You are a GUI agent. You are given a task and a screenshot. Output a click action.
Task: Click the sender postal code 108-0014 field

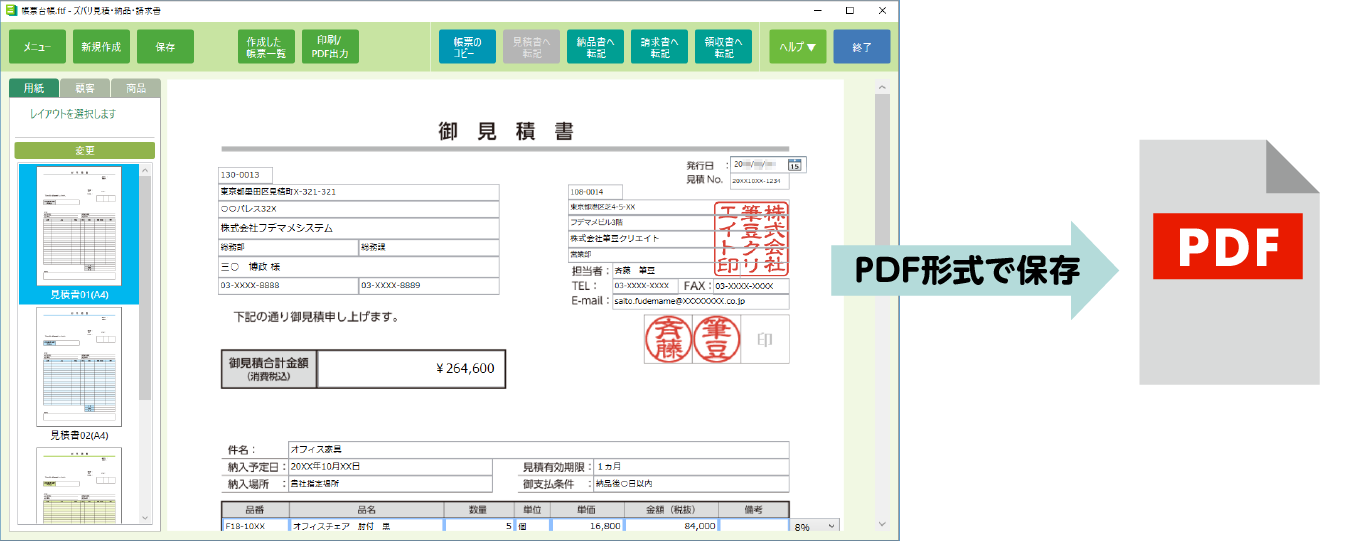(x=595, y=192)
